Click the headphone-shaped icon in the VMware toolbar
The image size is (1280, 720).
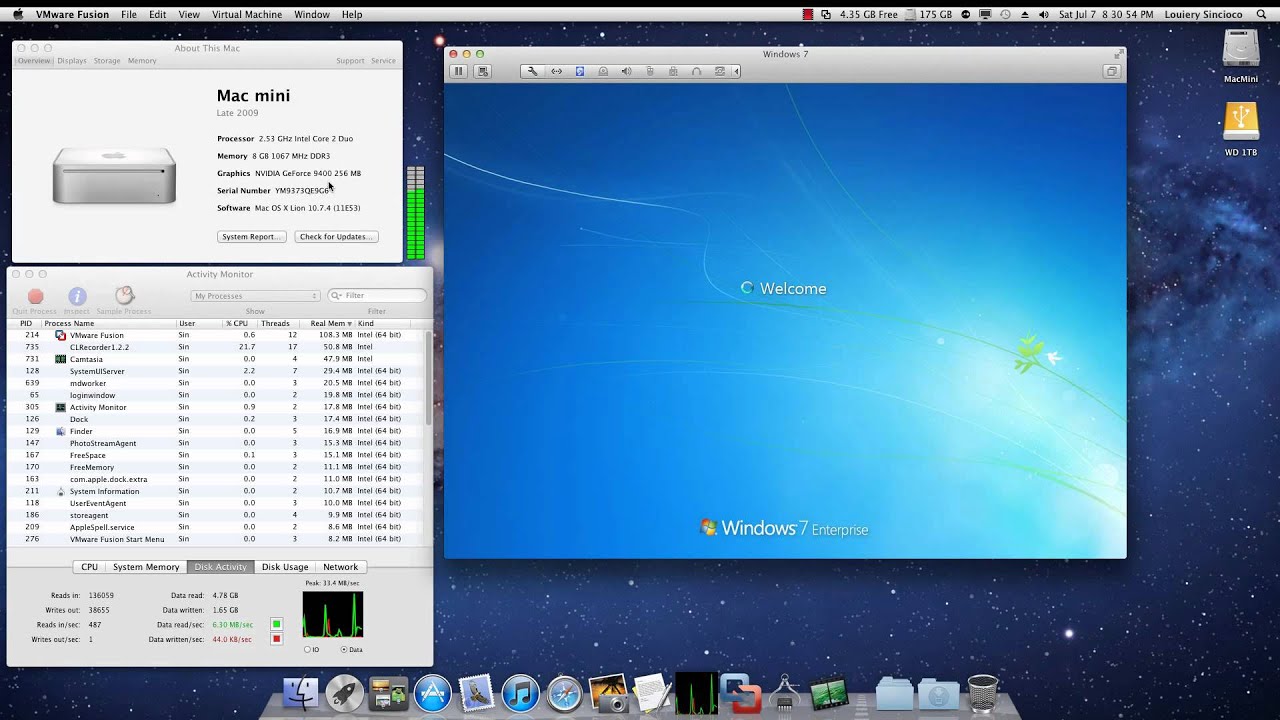tap(696, 71)
